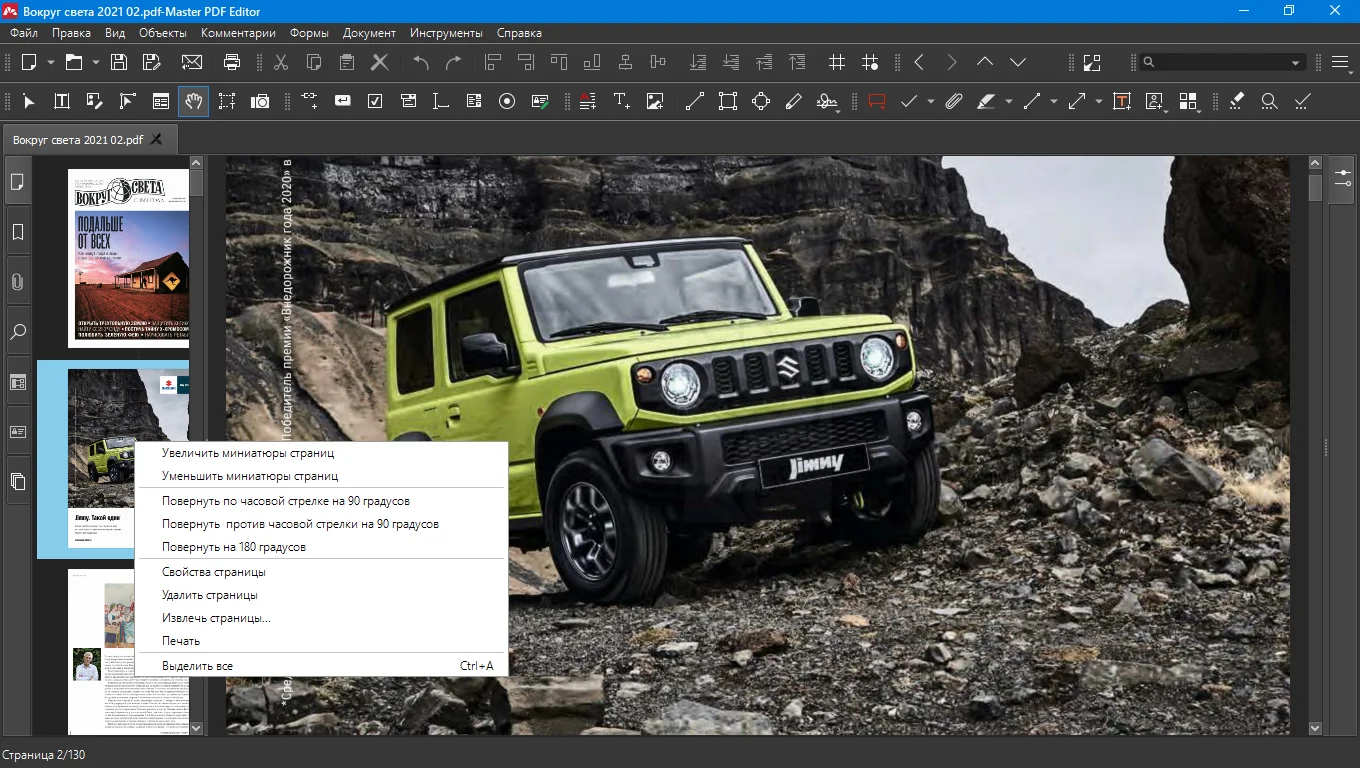Screen dimensions: 1360x768
Task: Insert radio button form field tool
Action: [x=507, y=101]
